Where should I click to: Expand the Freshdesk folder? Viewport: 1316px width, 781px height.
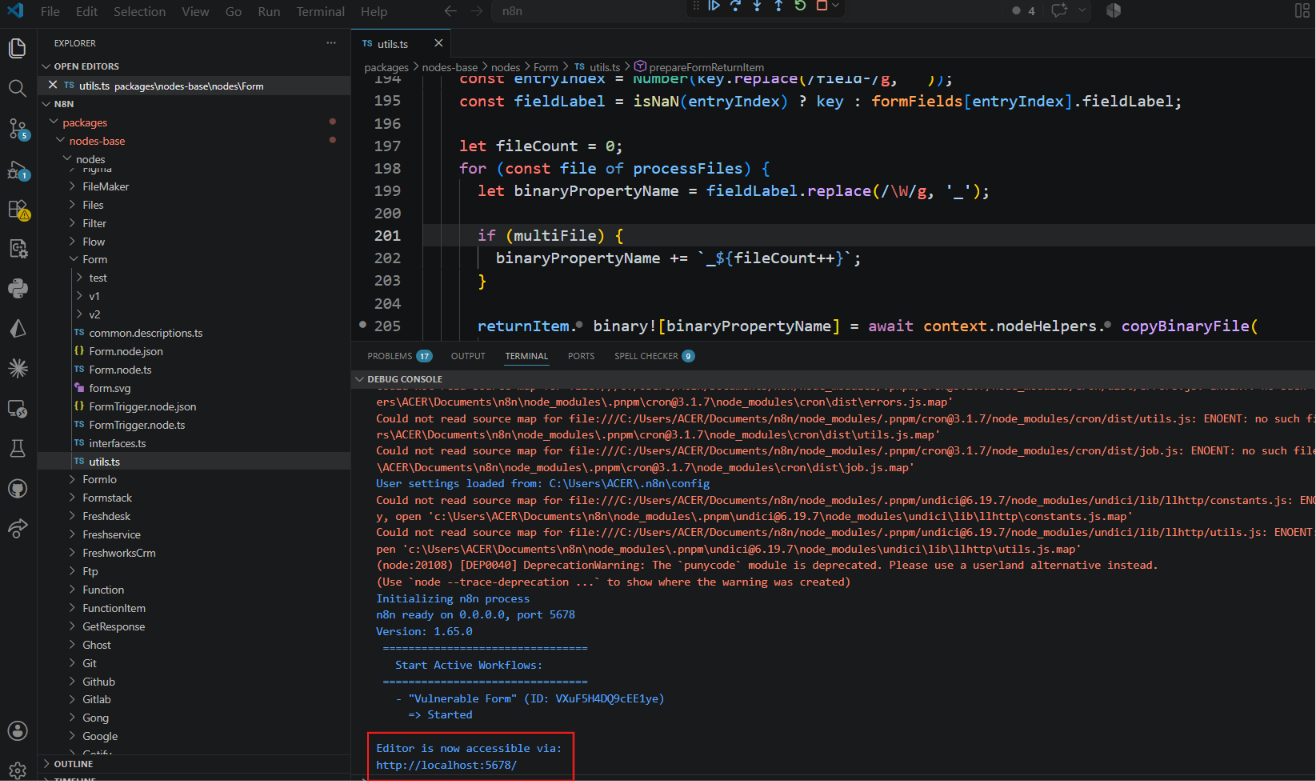click(x=106, y=517)
